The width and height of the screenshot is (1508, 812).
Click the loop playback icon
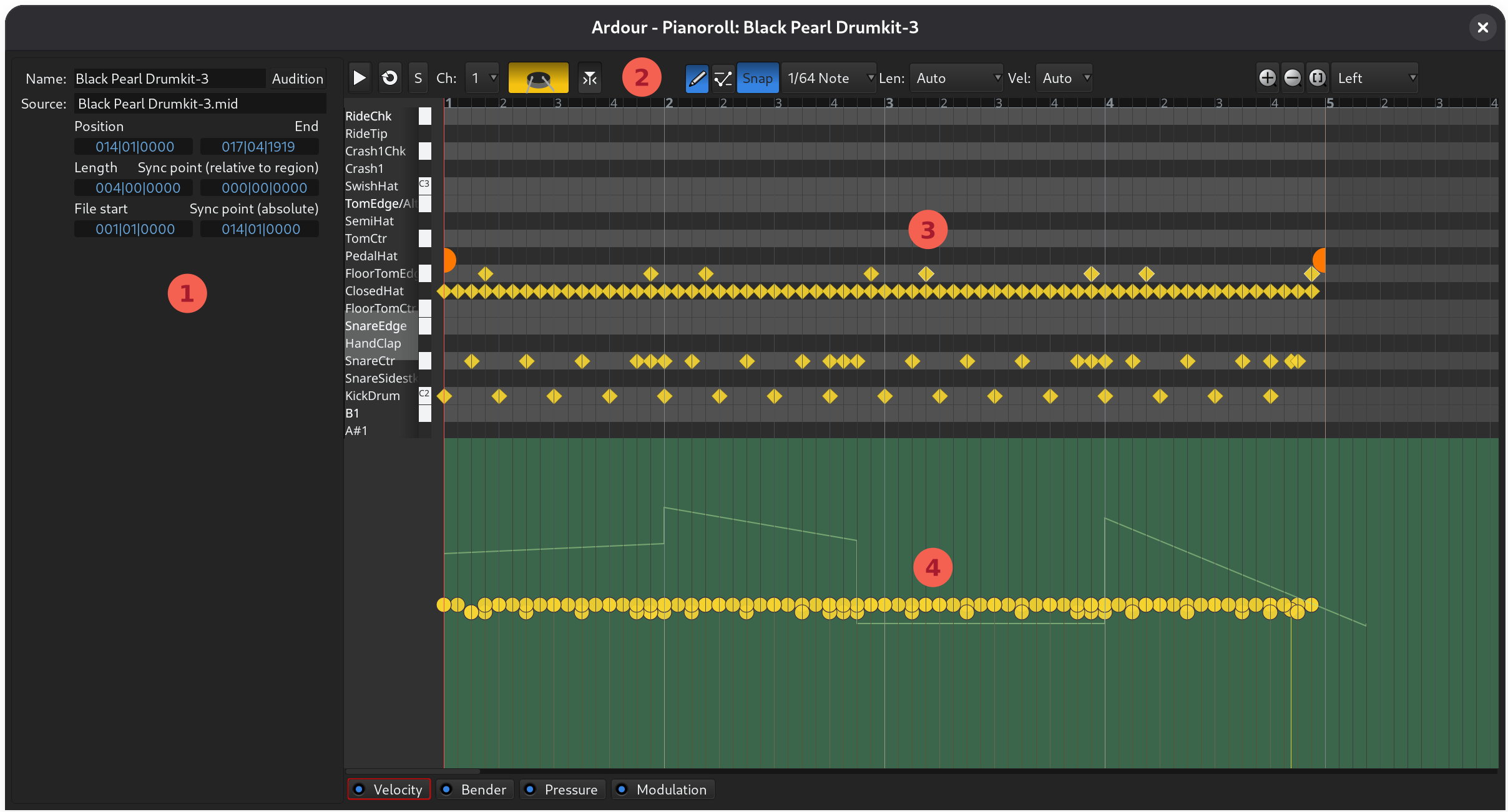click(389, 78)
